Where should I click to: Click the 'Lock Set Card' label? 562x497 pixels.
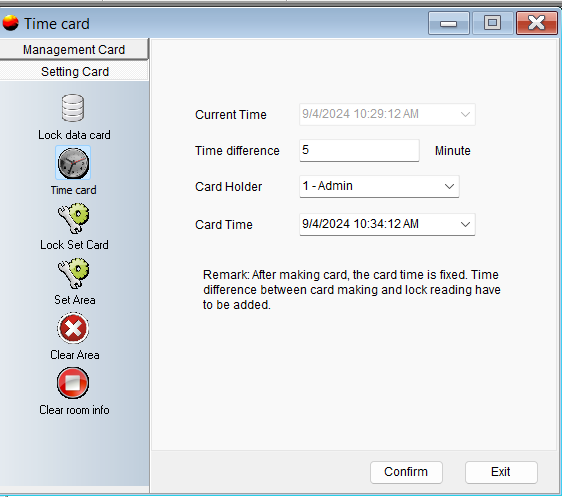click(74, 245)
